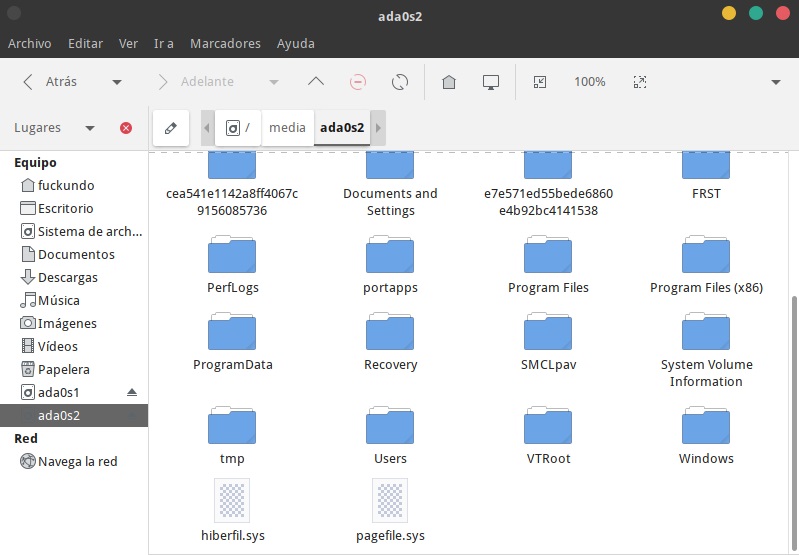Open the Marcadores menu

225,44
